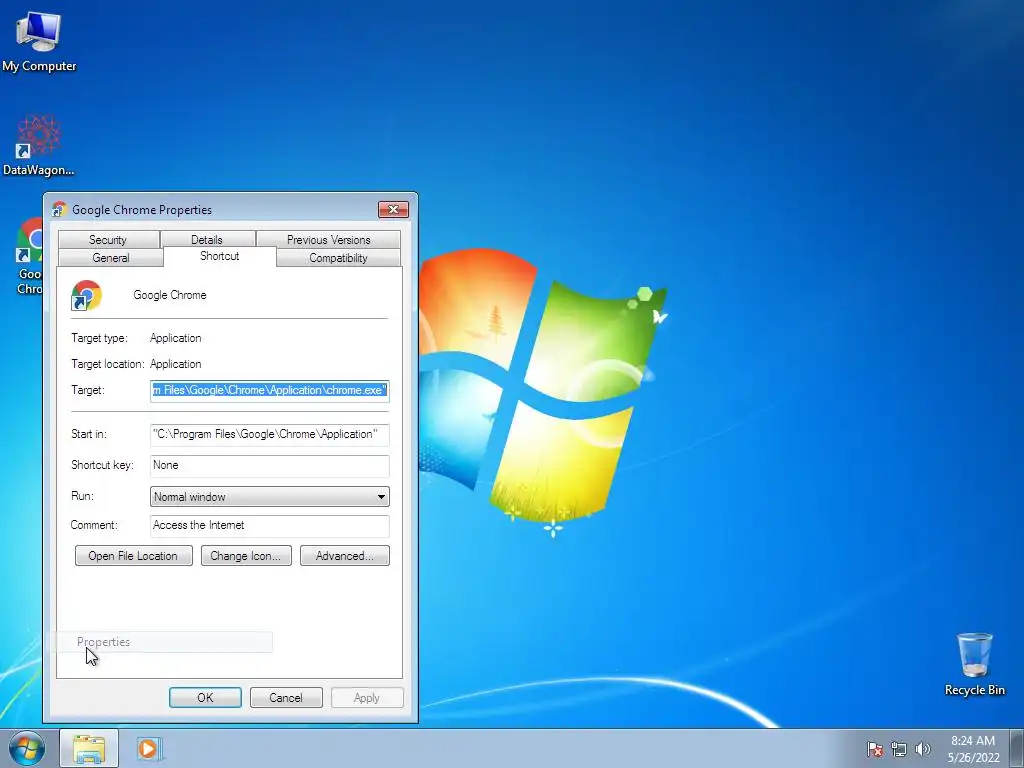Click the Properties context menu entry
The width and height of the screenshot is (1024, 768).
tap(161, 642)
